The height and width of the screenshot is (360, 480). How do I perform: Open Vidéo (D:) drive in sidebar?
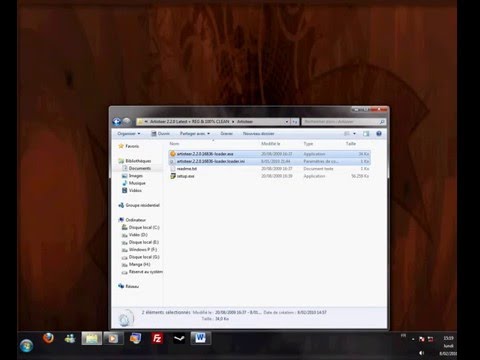point(138,235)
